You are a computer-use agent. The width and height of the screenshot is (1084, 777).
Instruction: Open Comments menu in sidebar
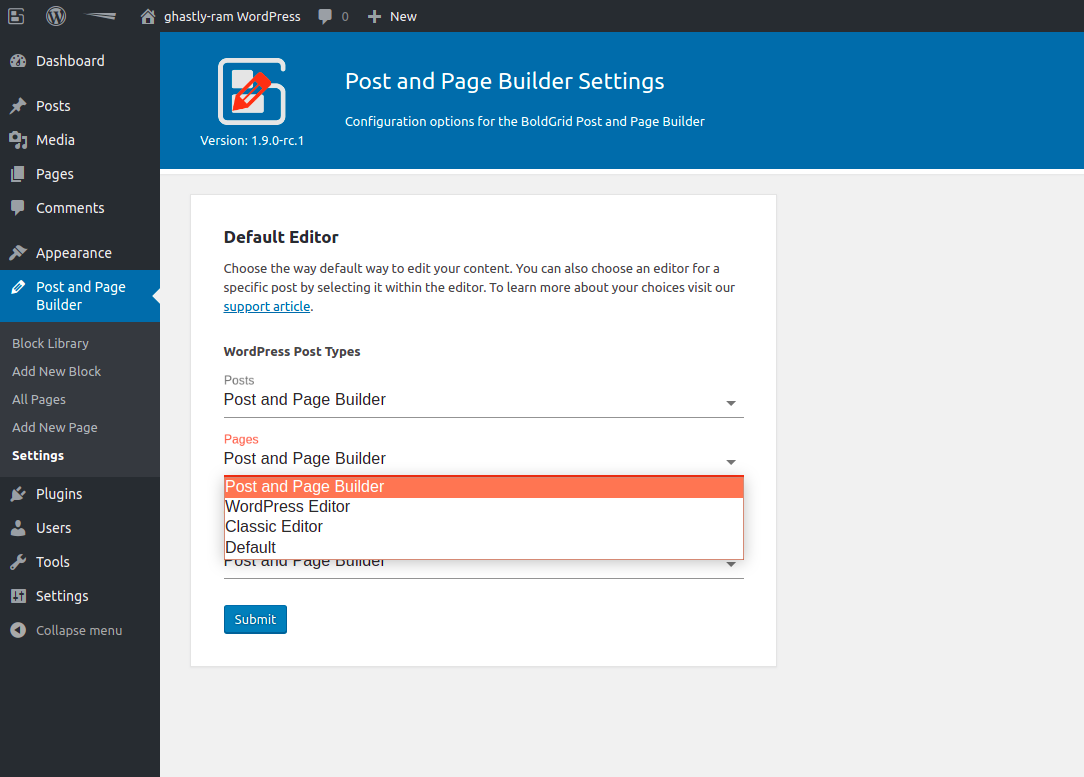coord(70,208)
